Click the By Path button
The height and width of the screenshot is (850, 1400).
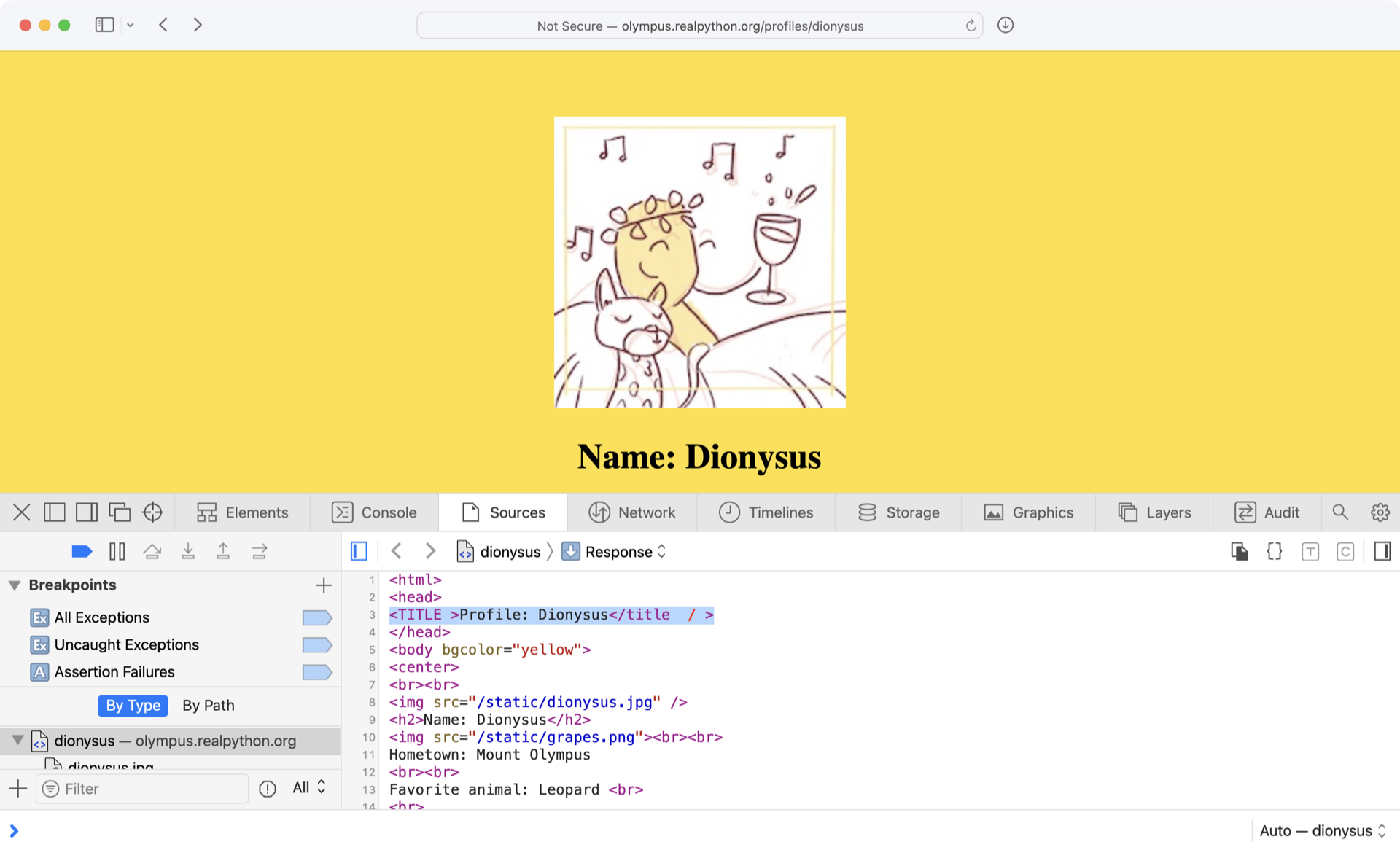[208, 705]
